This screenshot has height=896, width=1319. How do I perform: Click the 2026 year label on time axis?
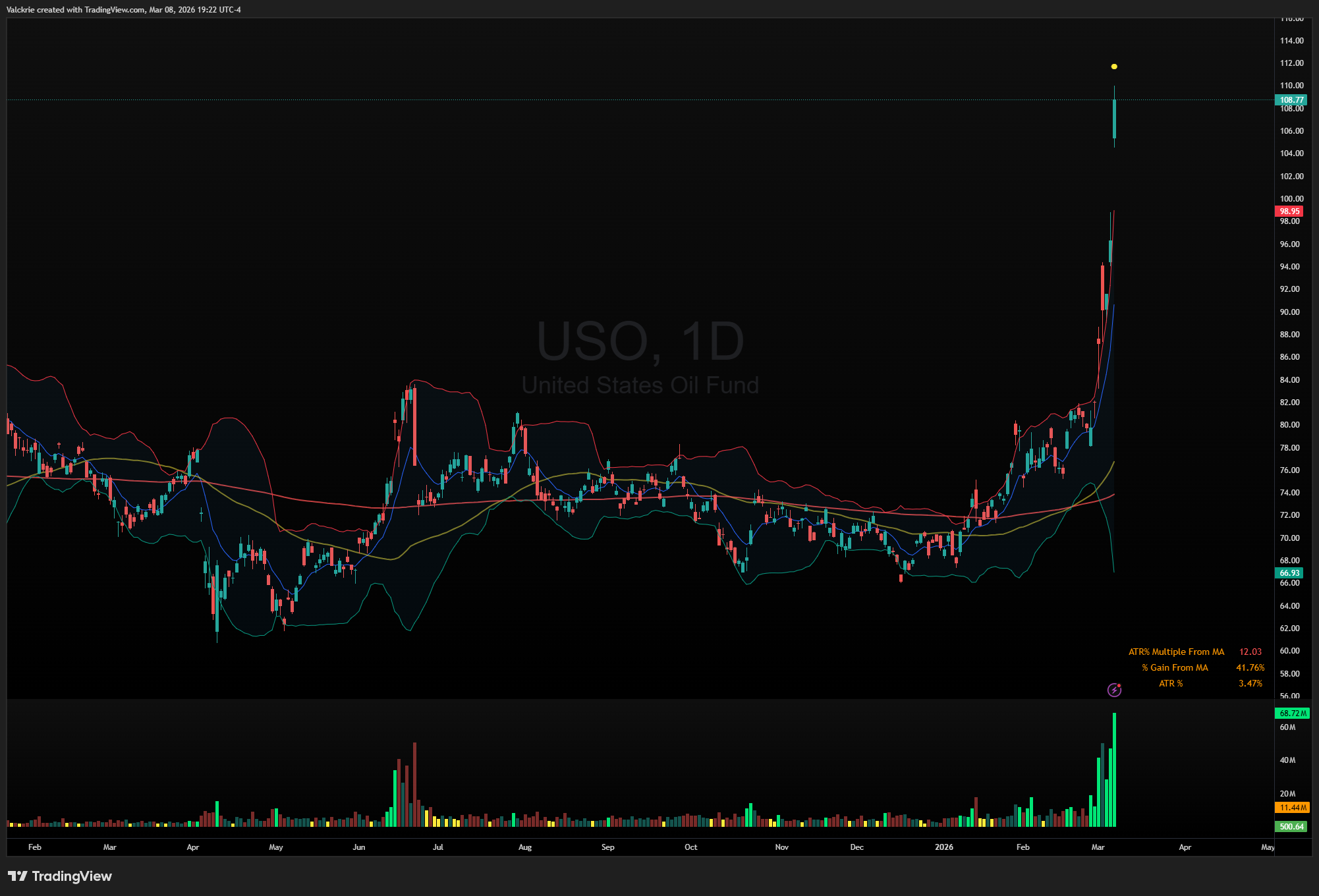click(943, 847)
